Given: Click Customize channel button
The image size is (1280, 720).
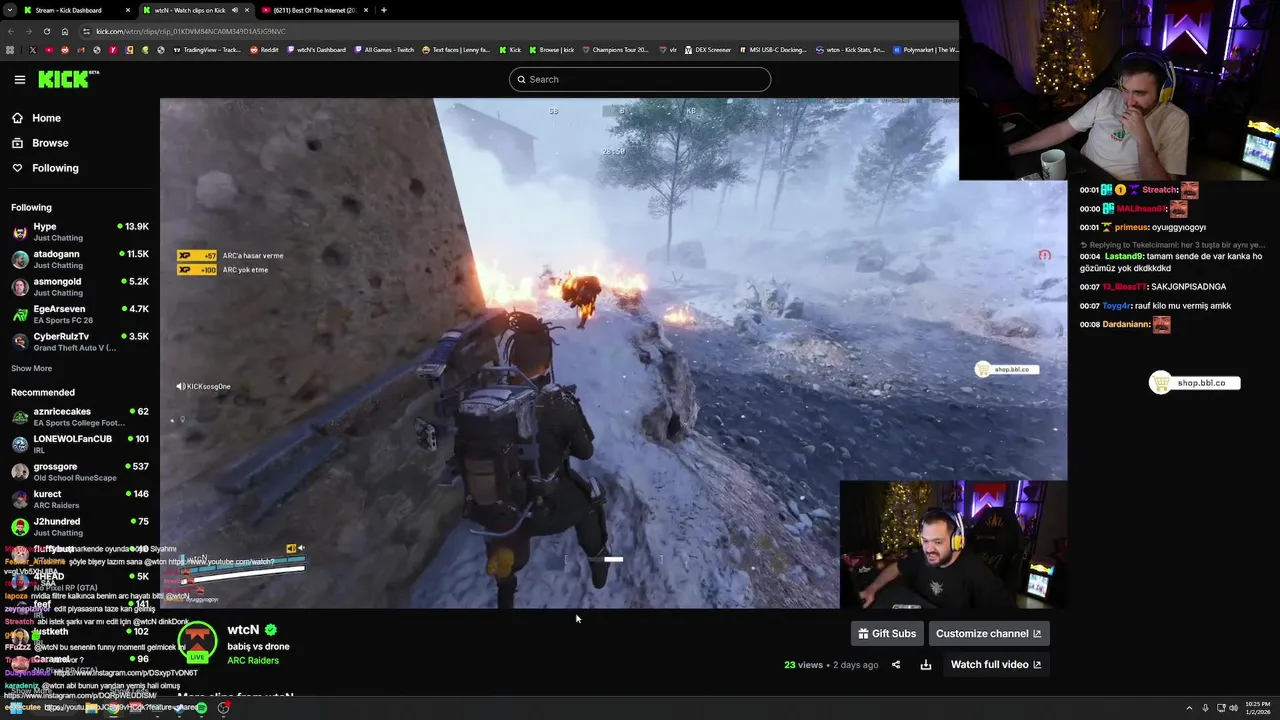Looking at the screenshot, I should 989,633.
